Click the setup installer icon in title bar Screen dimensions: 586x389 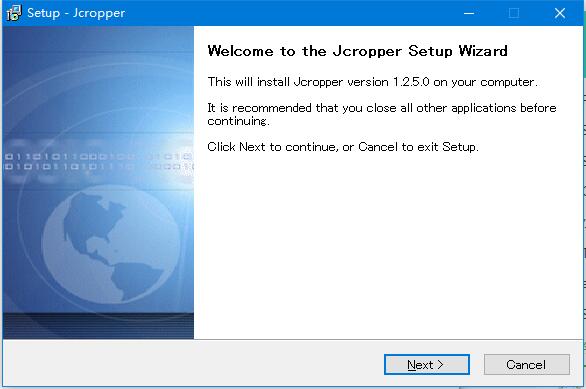pos(14,13)
